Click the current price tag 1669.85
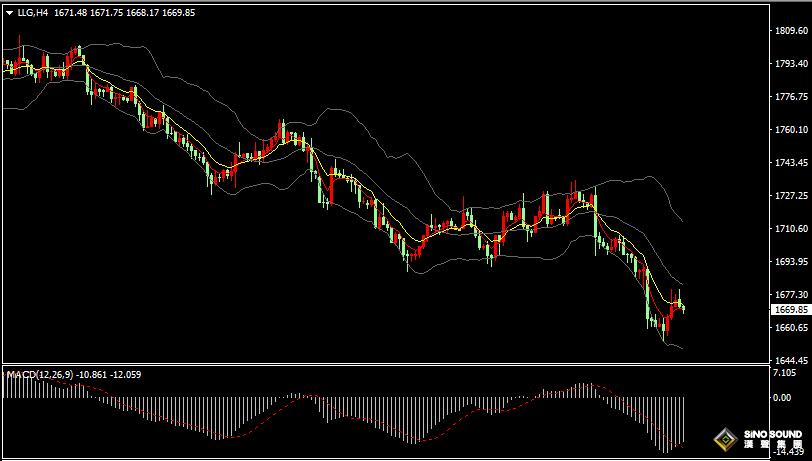The width and height of the screenshot is (812, 461). point(790,310)
